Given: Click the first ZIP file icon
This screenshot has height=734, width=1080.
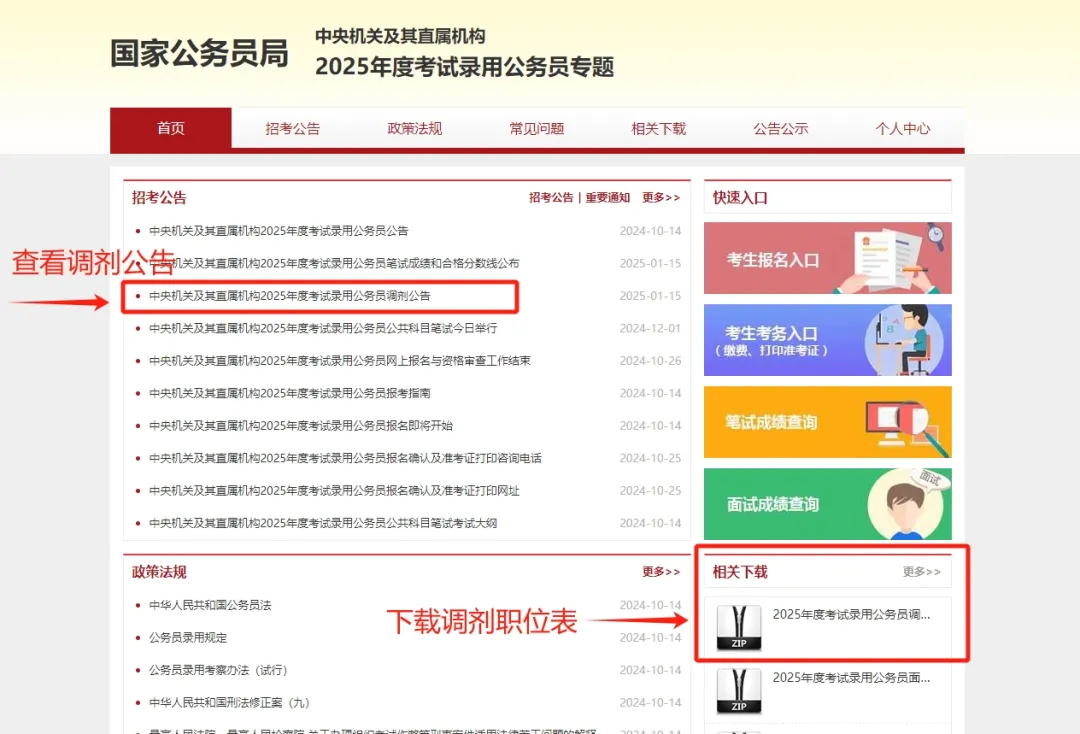Looking at the screenshot, I should (738, 628).
